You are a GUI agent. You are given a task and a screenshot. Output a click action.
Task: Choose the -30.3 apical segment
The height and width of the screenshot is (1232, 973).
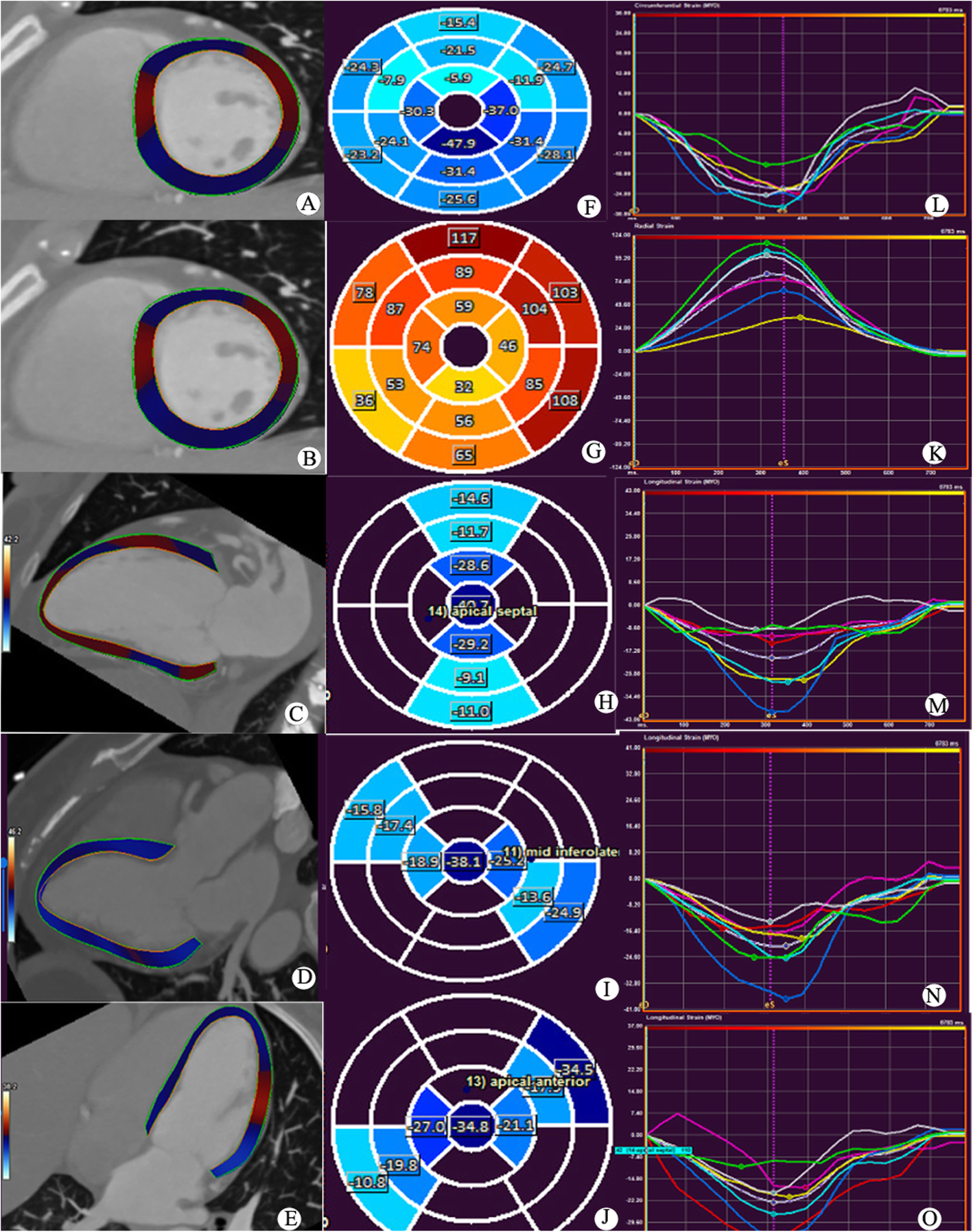[417, 111]
